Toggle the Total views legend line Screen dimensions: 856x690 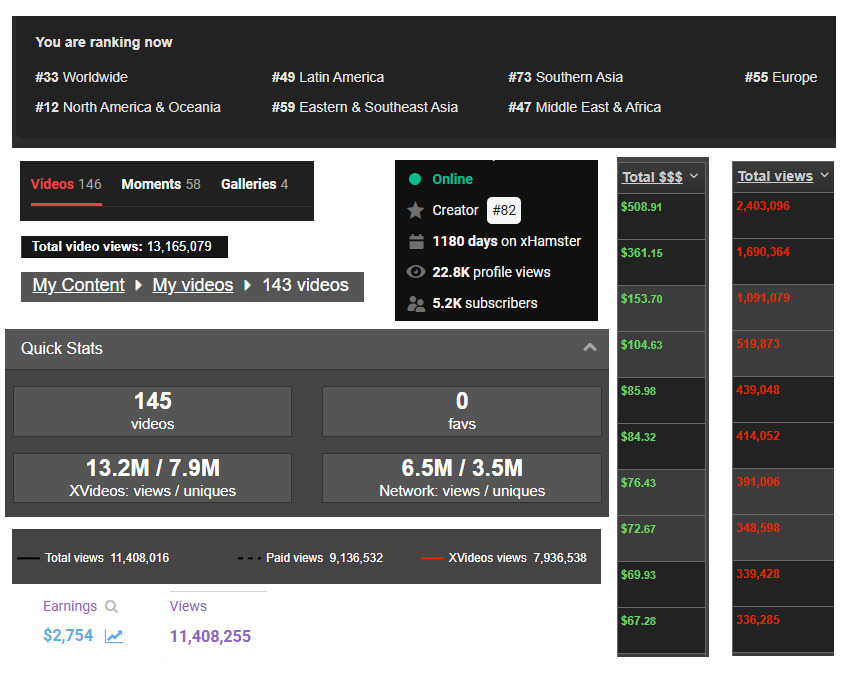click(29, 558)
